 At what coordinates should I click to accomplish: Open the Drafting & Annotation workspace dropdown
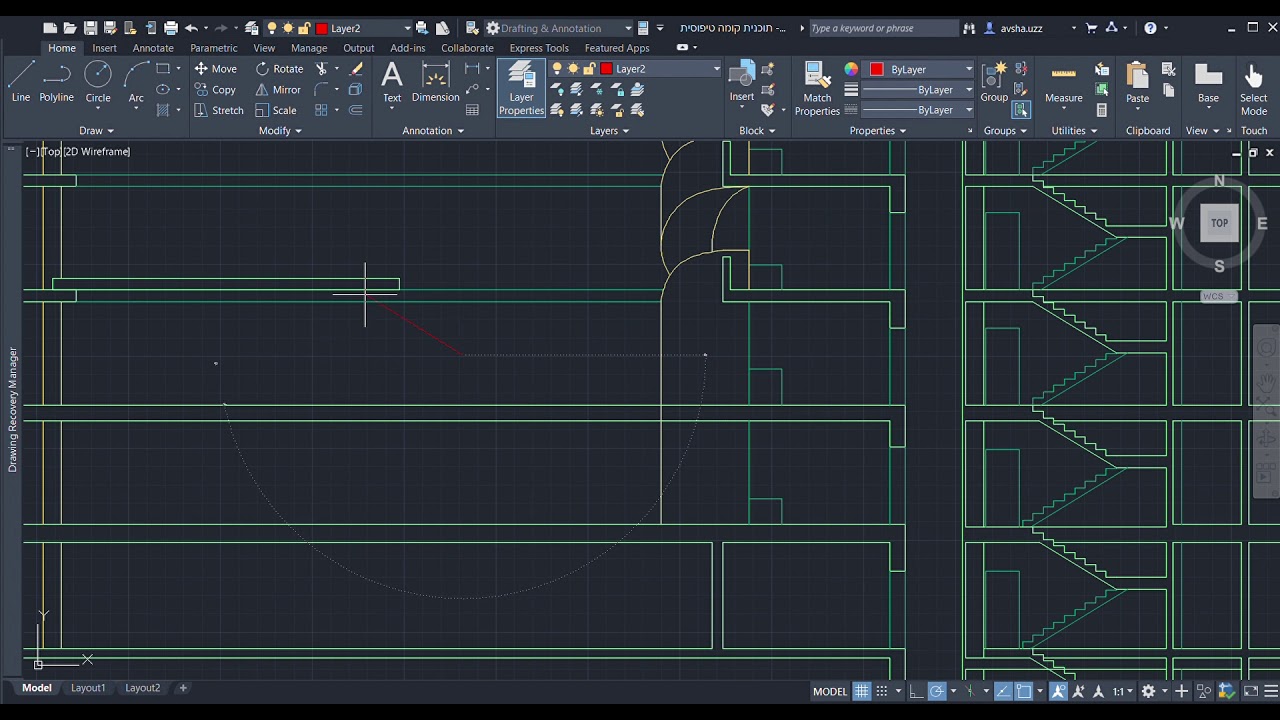point(628,28)
